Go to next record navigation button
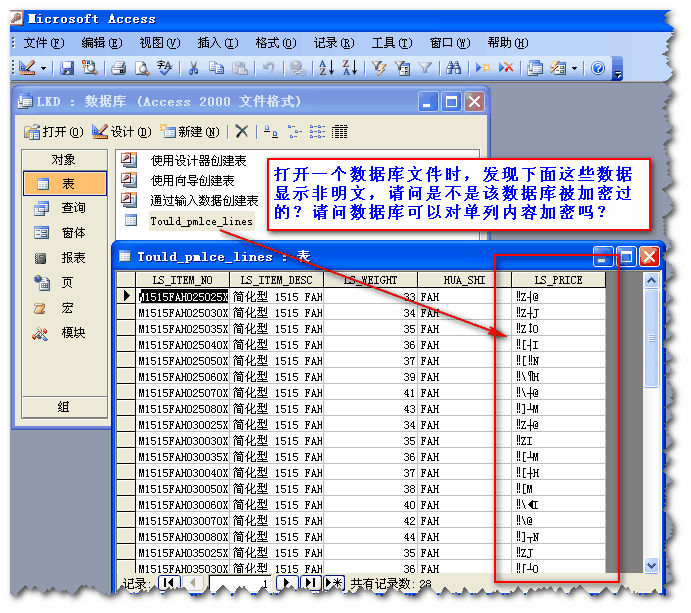Screen dimensions: 691x613 point(287,583)
